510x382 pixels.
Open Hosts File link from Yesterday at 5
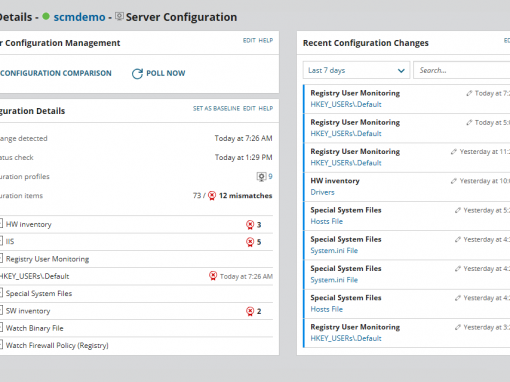pos(327,221)
